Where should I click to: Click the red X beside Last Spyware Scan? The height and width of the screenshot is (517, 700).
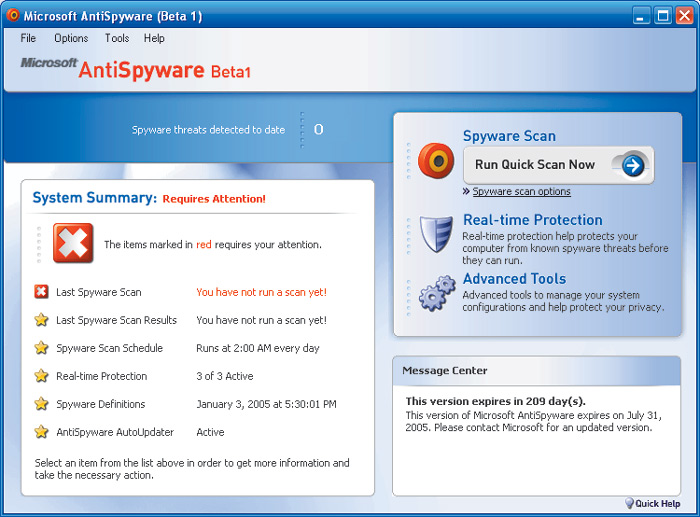(41, 292)
